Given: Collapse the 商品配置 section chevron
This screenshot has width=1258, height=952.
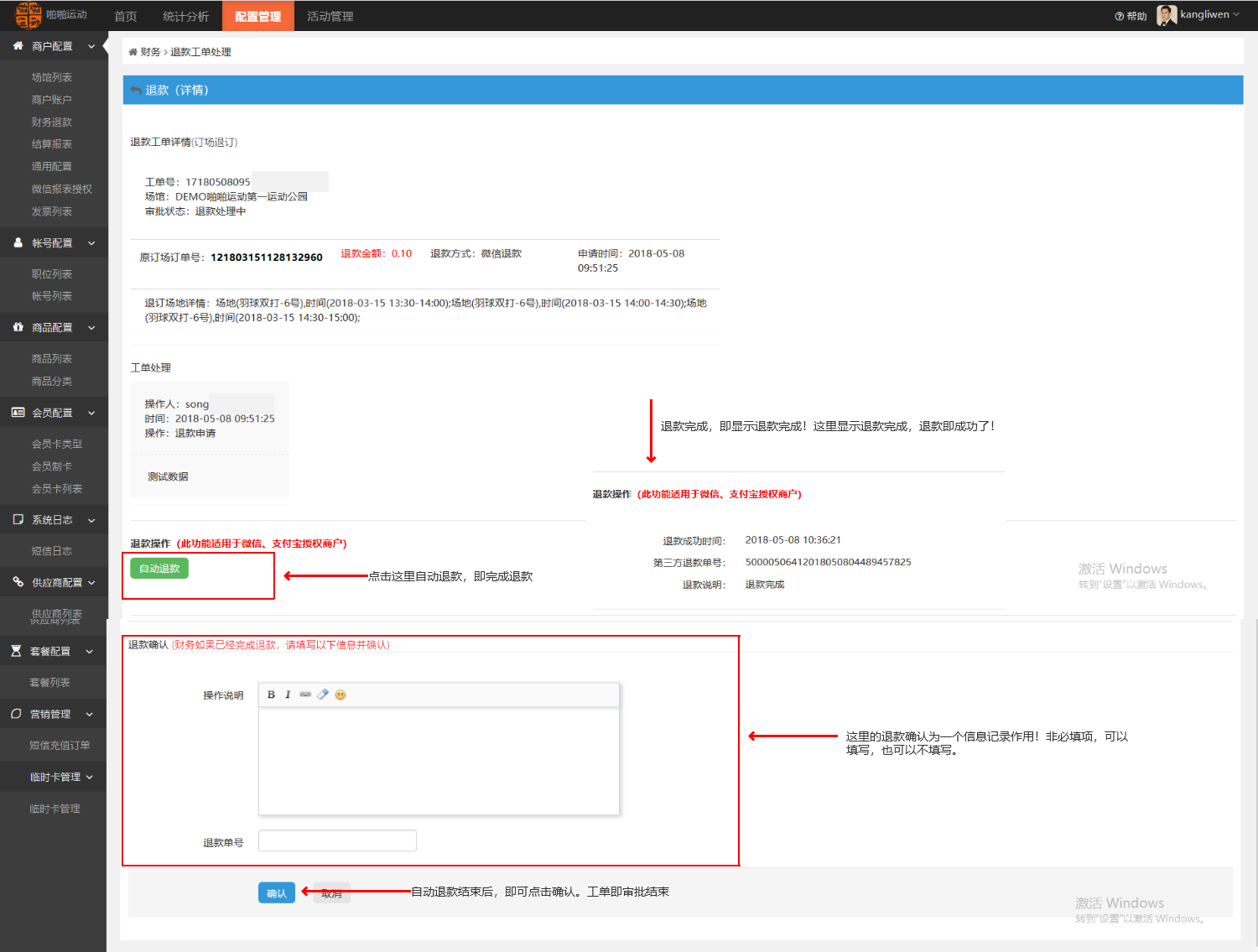Looking at the screenshot, I should [x=91, y=328].
